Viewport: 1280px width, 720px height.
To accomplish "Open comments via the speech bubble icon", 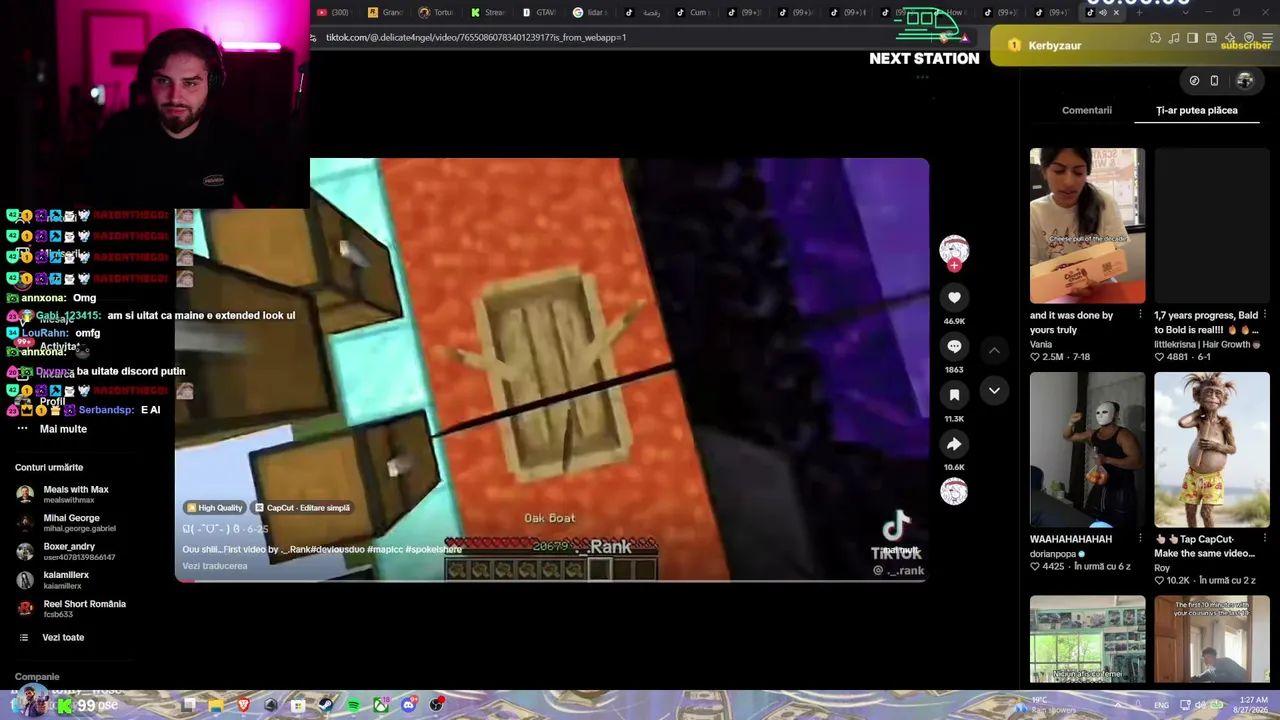I will pyautogui.click(x=954, y=346).
